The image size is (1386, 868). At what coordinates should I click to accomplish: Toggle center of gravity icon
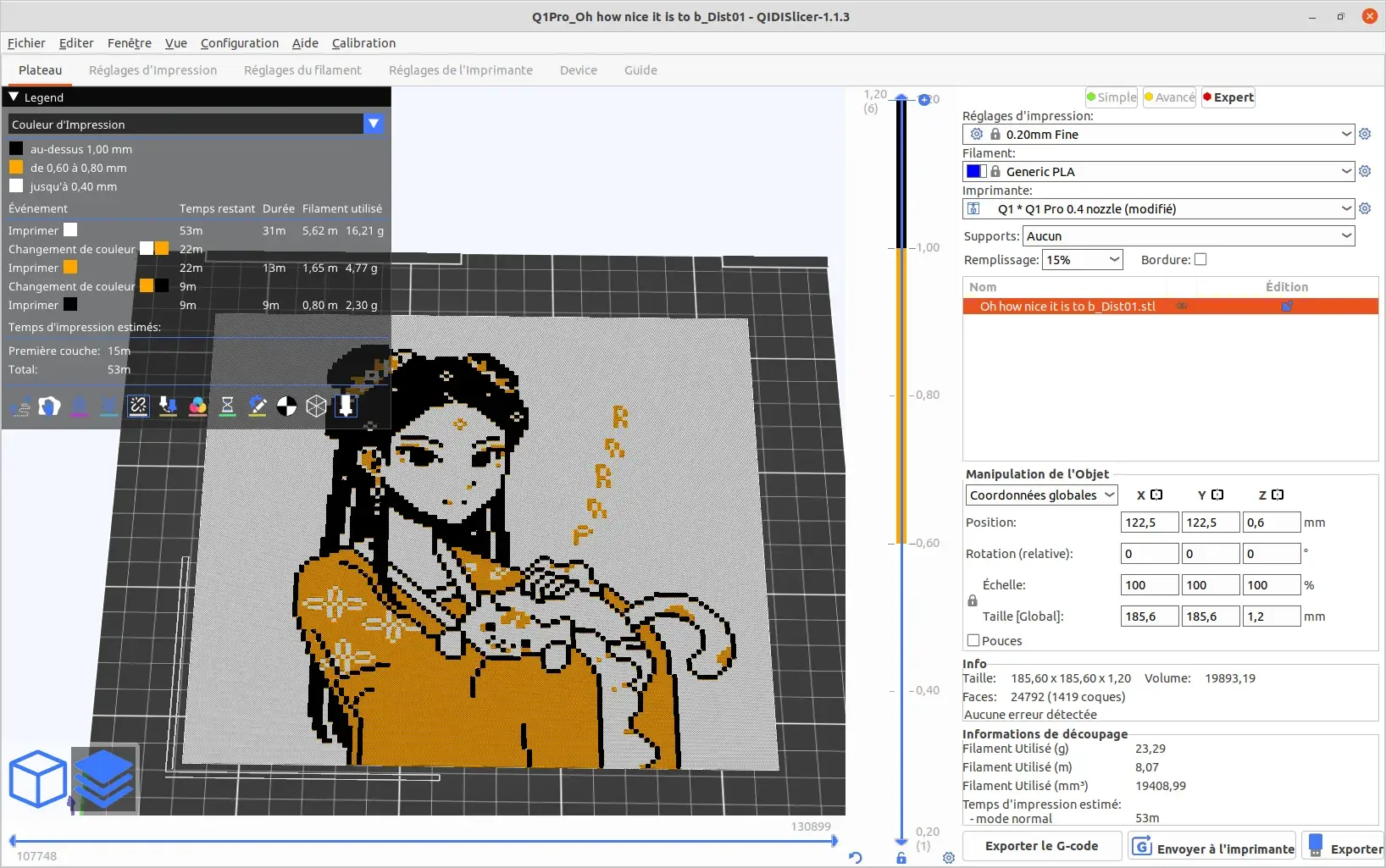pyautogui.click(x=287, y=407)
